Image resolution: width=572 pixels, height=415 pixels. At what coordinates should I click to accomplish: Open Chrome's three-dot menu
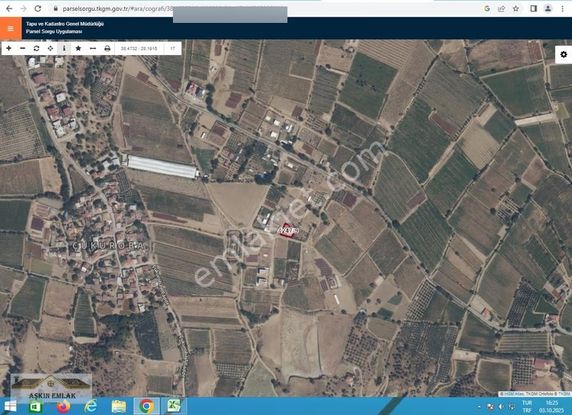(x=563, y=8)
